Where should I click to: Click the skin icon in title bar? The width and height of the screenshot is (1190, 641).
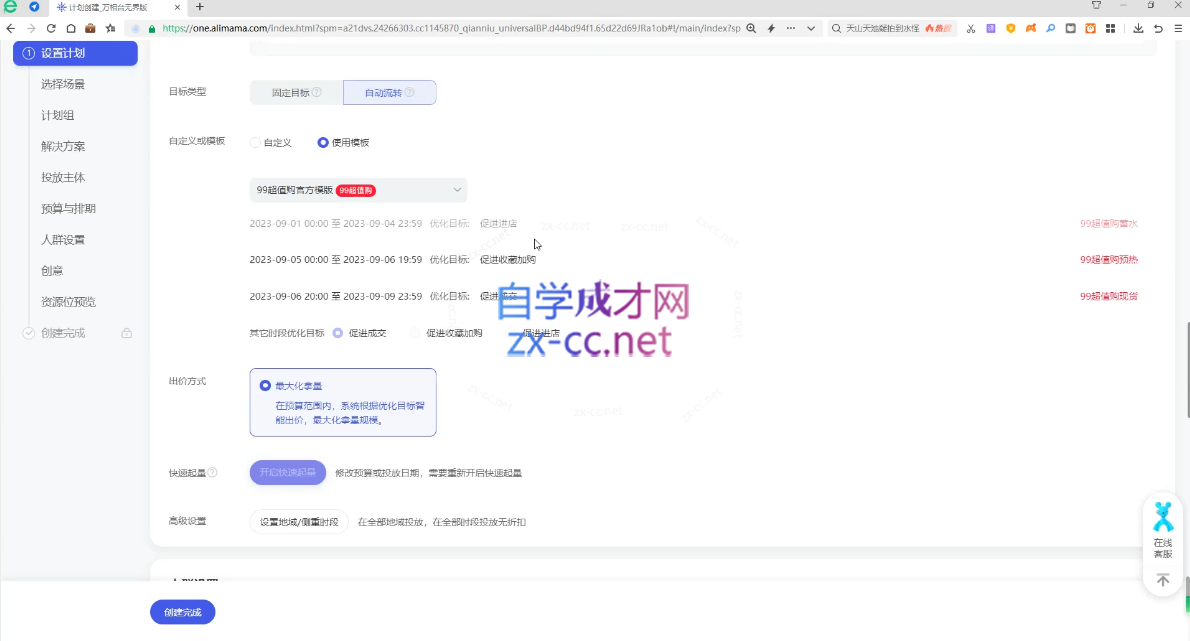(x=1096, y=5)
